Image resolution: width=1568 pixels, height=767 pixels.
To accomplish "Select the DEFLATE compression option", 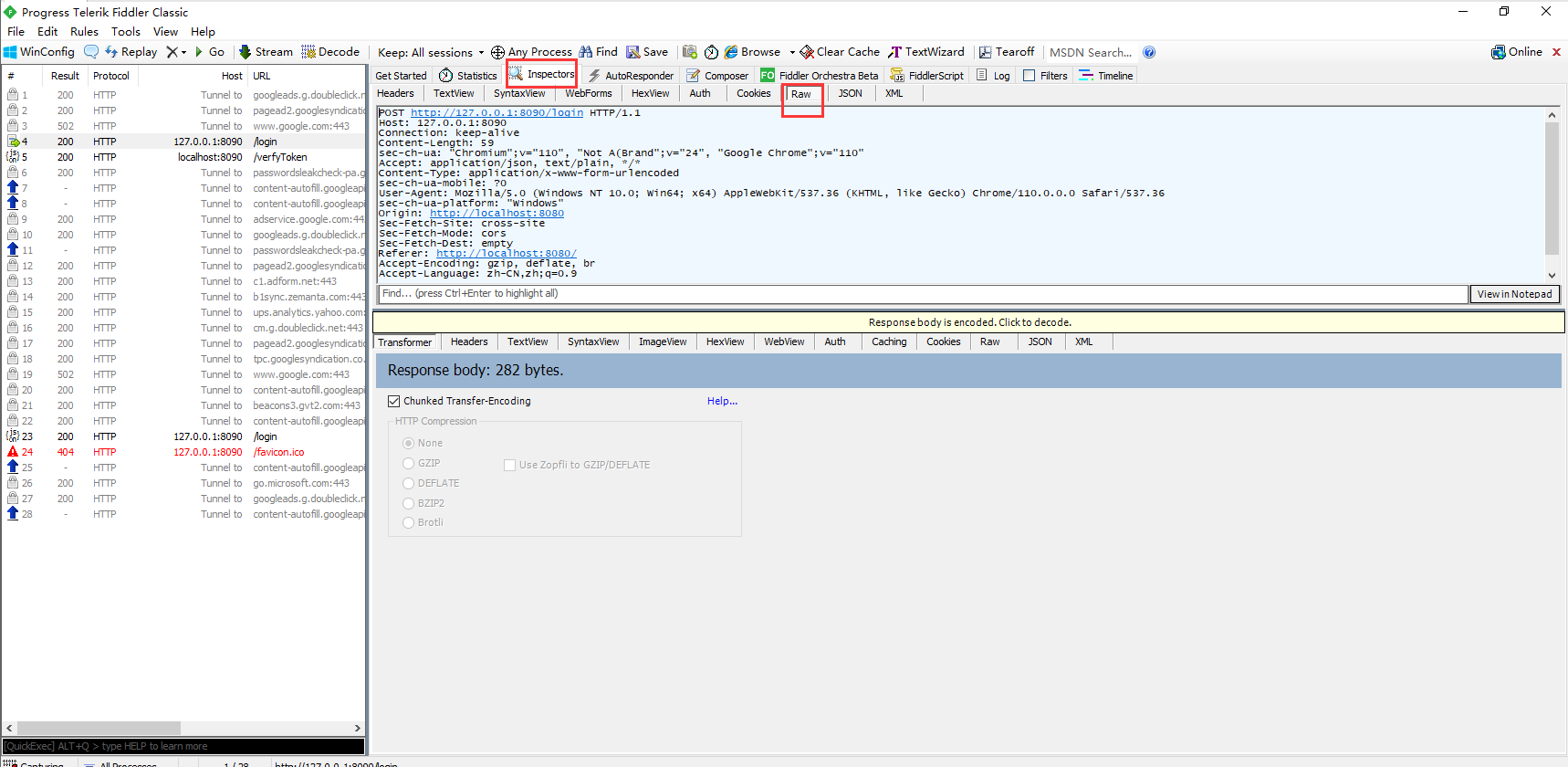I will (409, 483).
